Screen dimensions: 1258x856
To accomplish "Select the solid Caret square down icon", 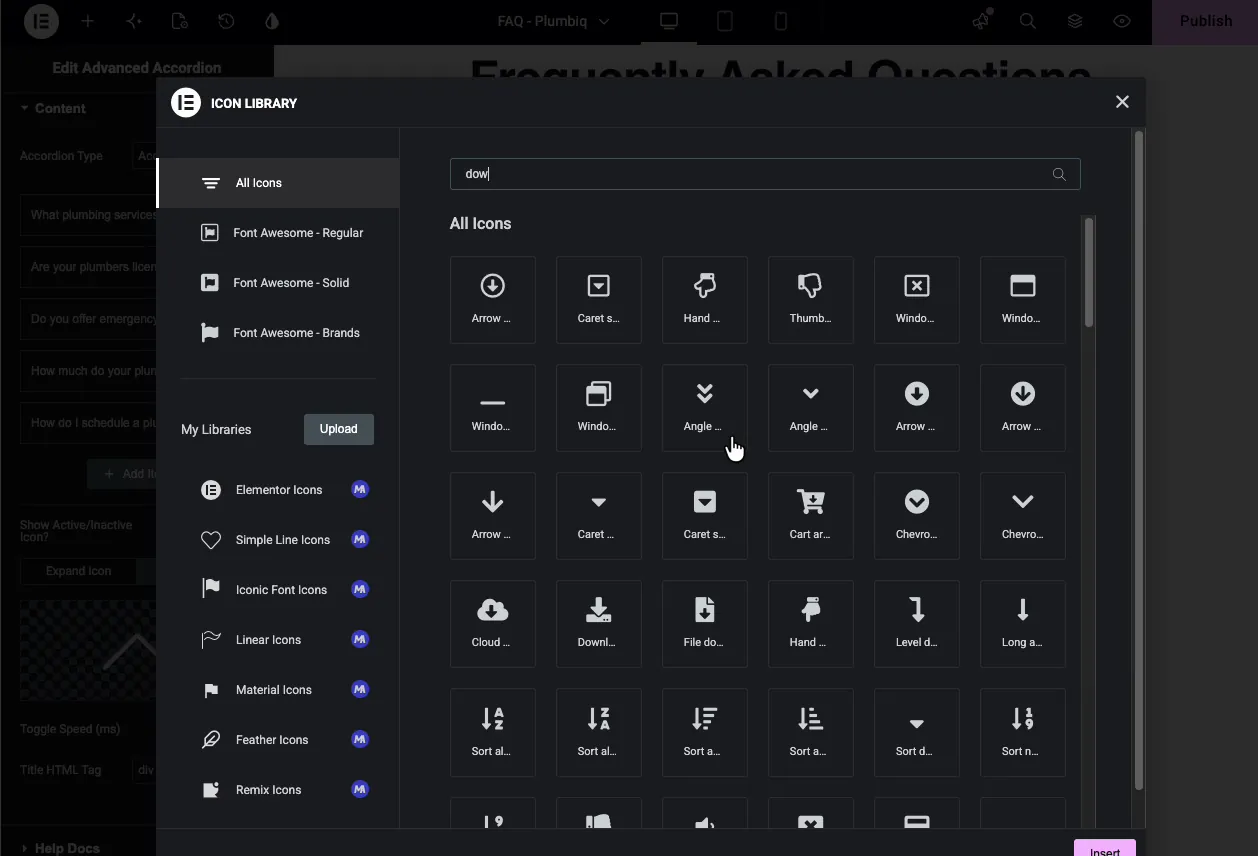I will (704, 516).
